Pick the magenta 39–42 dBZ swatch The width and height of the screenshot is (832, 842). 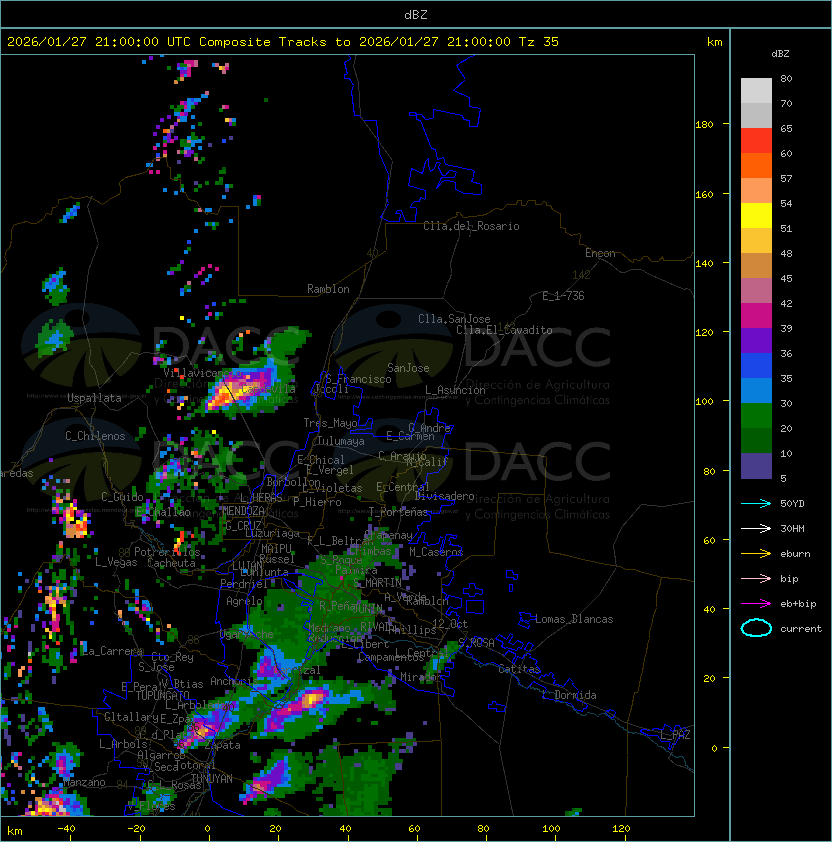(756, 316)
